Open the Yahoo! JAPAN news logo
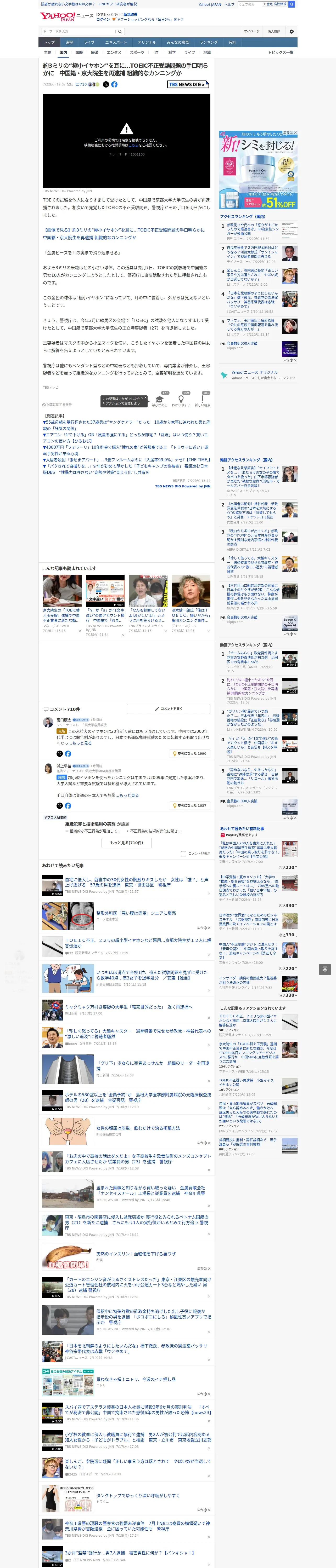Image resolution: width=336 pixels, height=1568 pixels. [x=66, y=16]
